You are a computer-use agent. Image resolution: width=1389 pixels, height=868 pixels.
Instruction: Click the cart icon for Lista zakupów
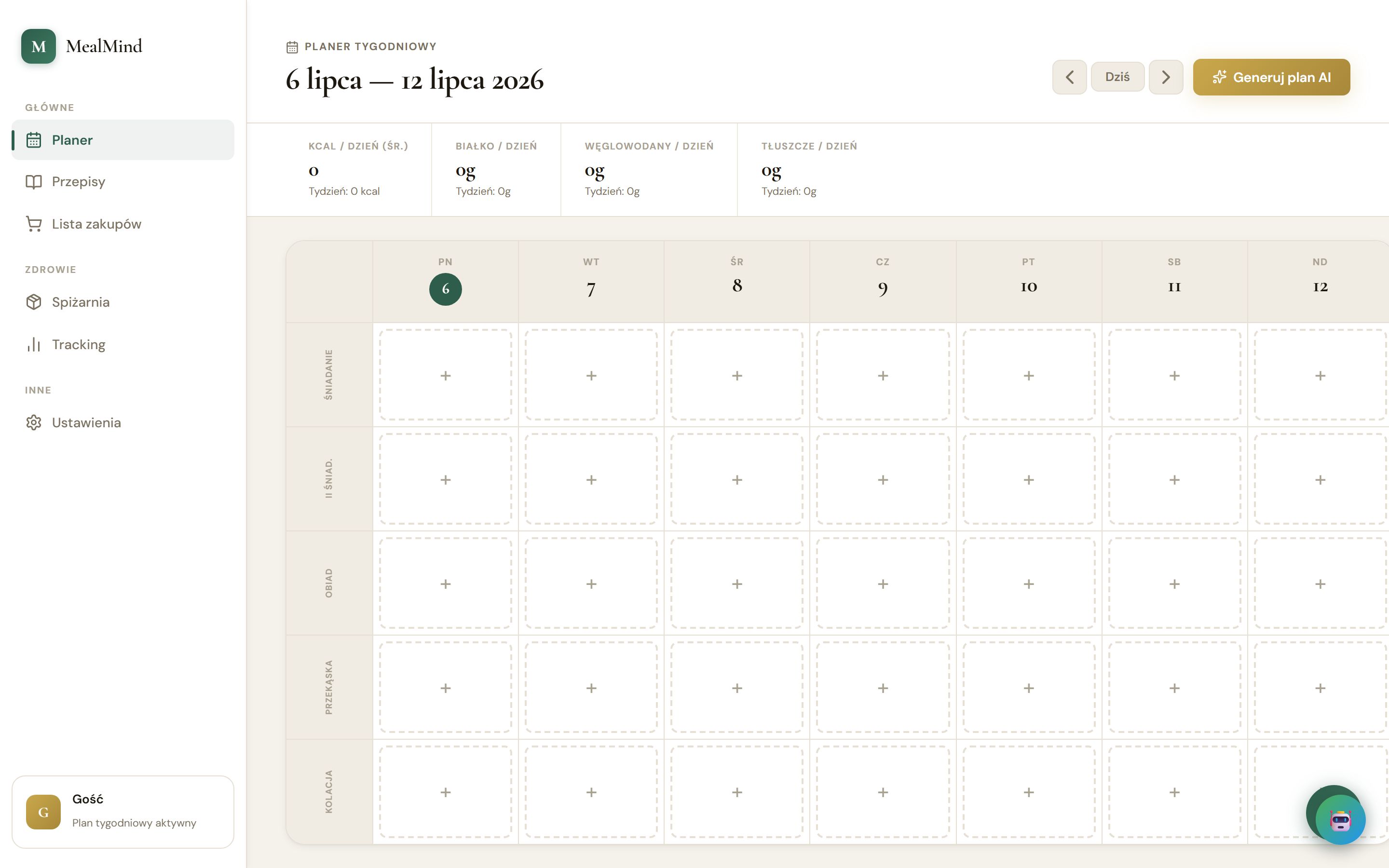34,224
